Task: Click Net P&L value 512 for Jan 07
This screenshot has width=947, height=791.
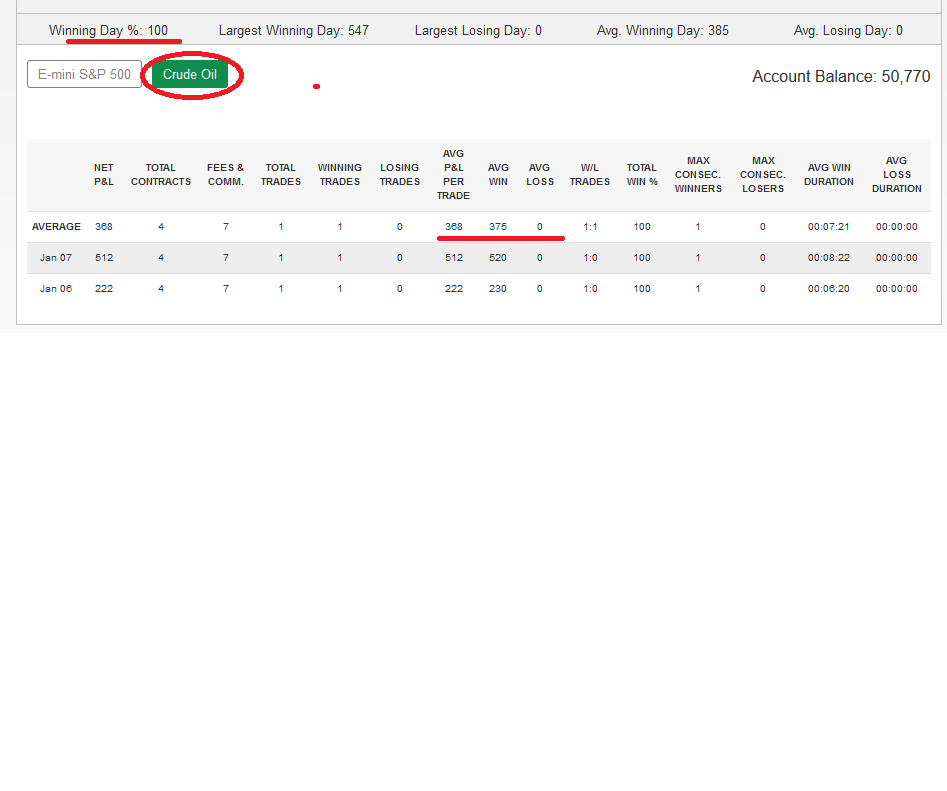Action: click(103, 257)
